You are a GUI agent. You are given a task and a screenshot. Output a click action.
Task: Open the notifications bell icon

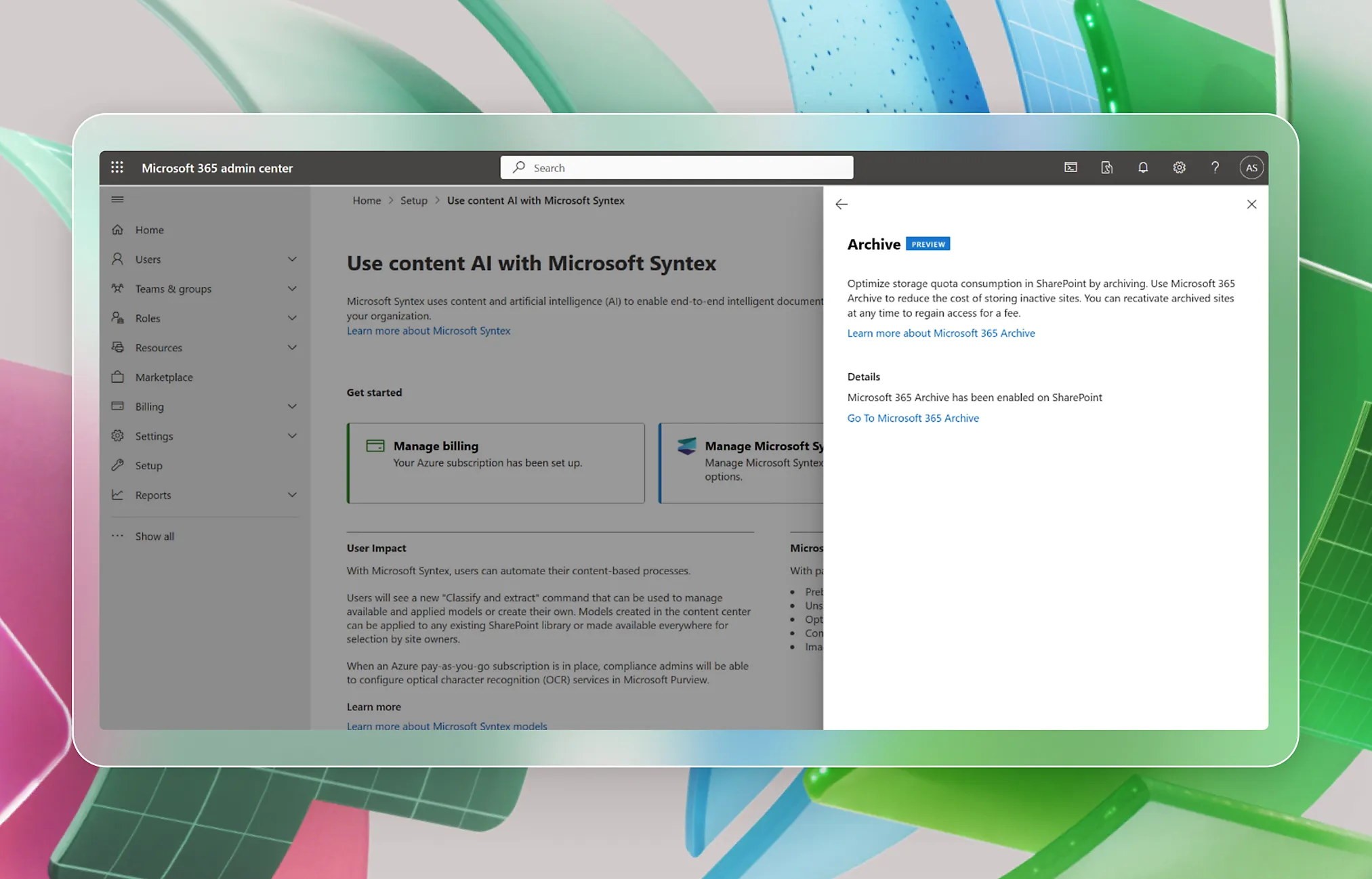(1143, 167)
